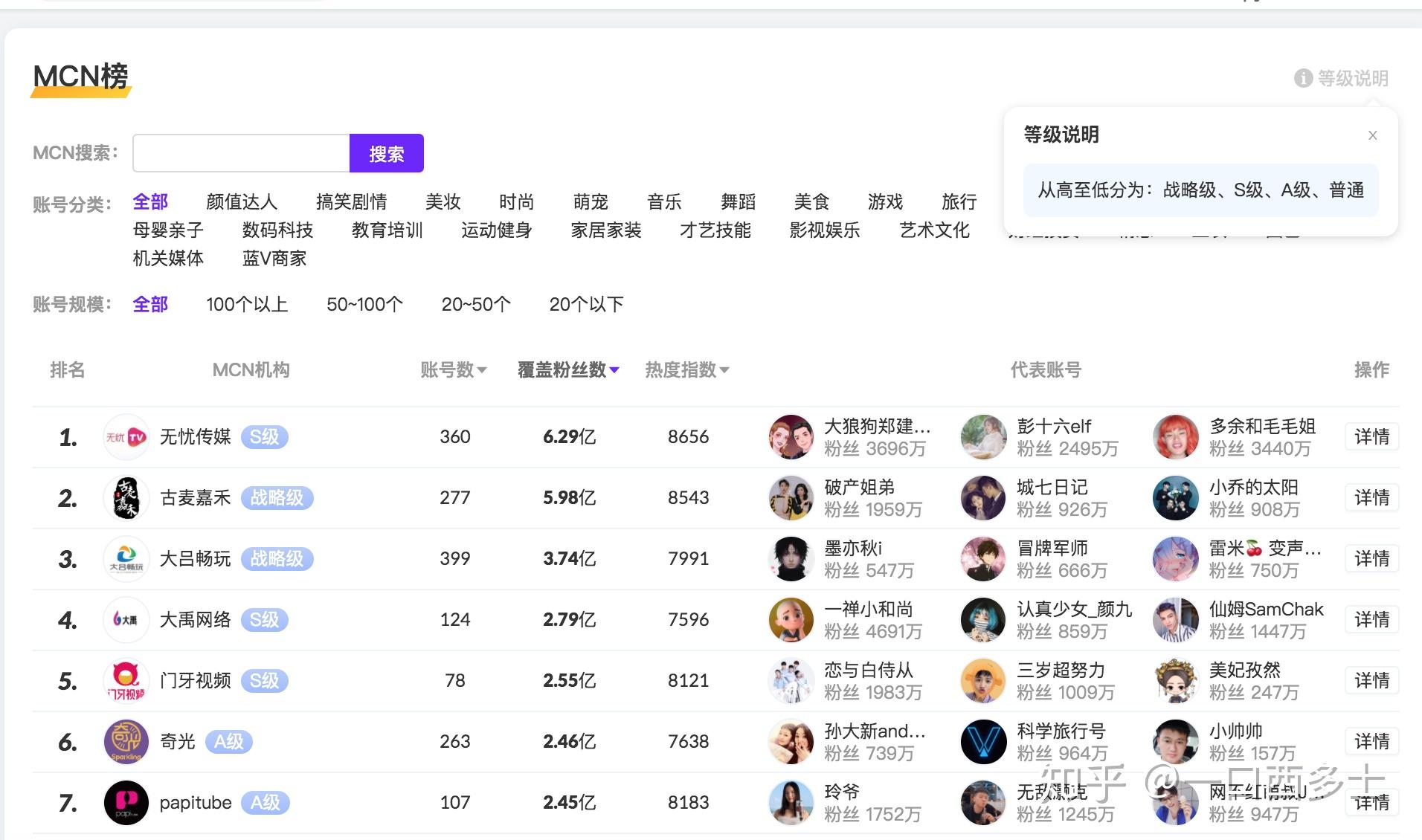1422x840 pixels.
Task: Select 蓝V商家 category
Action: point(274,258)
